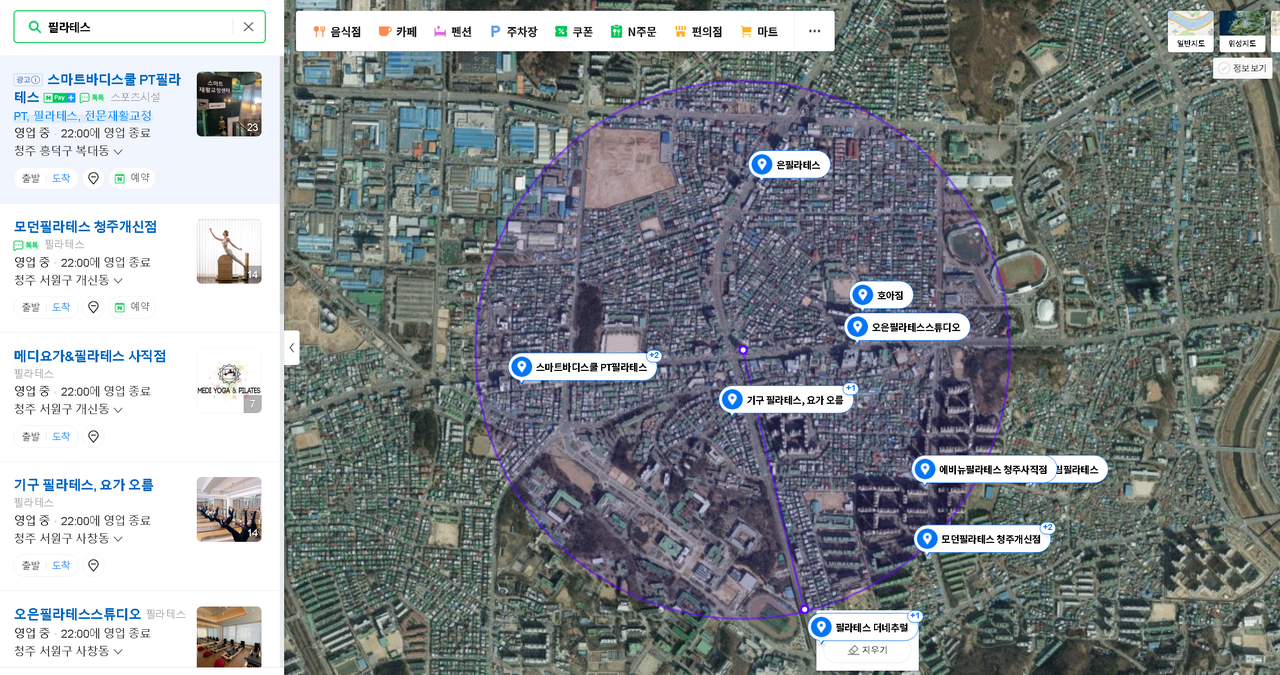
Task: Click 에비뉴필라테스 청주사직점 map marker
Action: [x=985, y=469]
